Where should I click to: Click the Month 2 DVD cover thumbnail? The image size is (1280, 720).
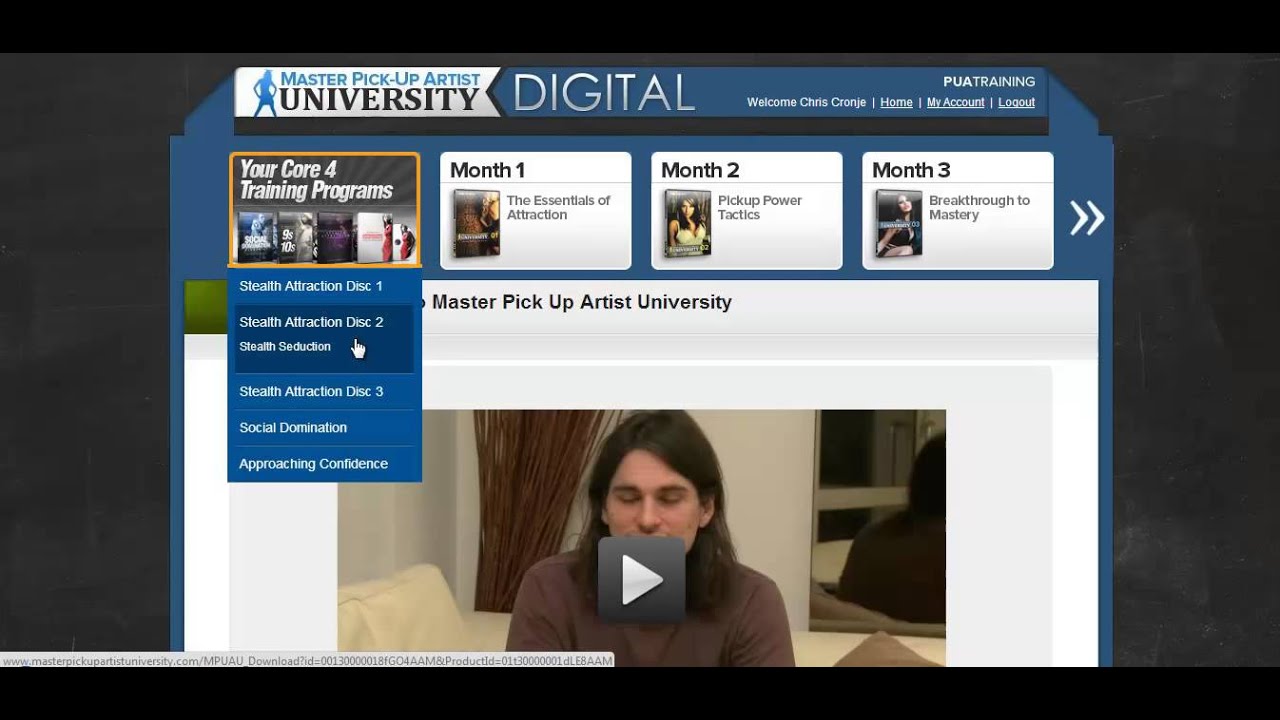click(687, 224)
